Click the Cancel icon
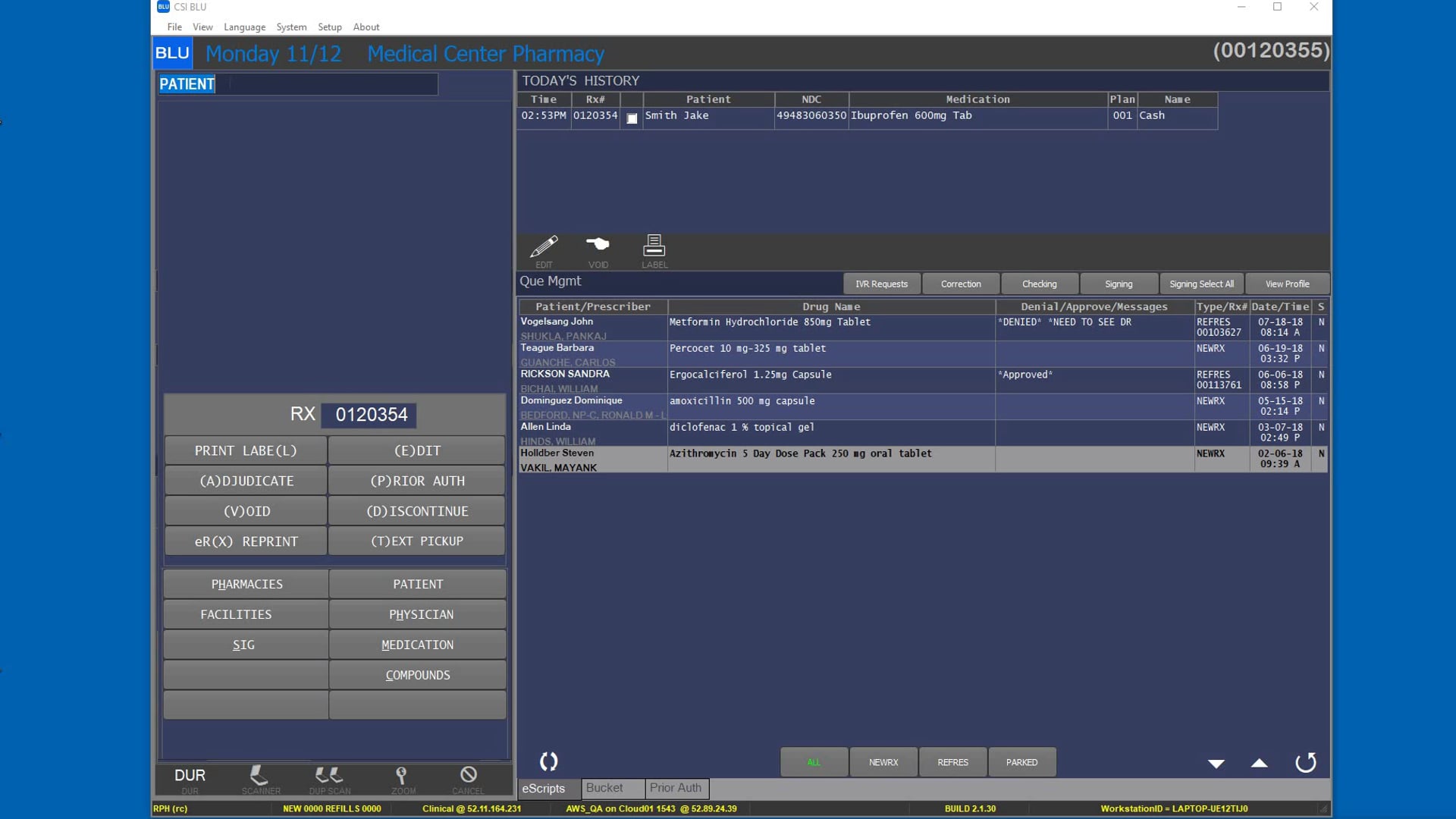The width and height of the screenshot is (1456, 819). [468, 776]
